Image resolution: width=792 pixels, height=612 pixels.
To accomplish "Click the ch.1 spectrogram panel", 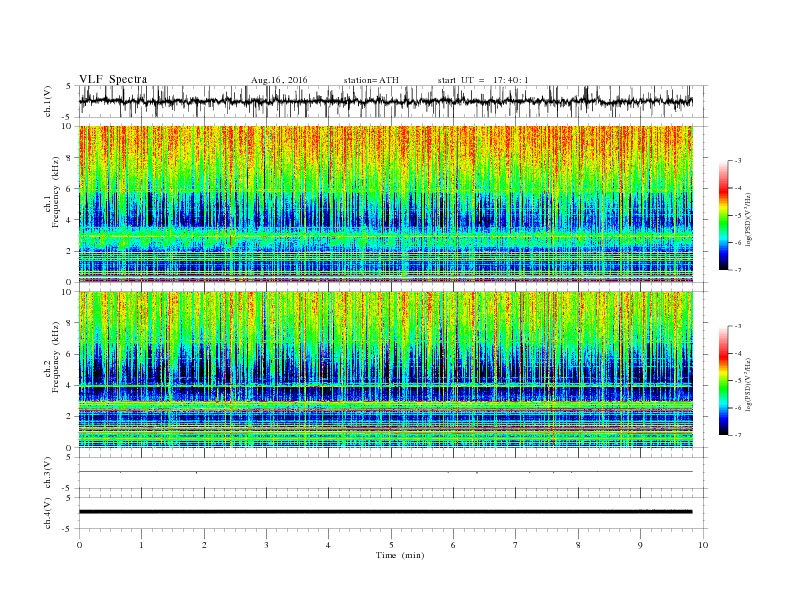I will [386, 204].
